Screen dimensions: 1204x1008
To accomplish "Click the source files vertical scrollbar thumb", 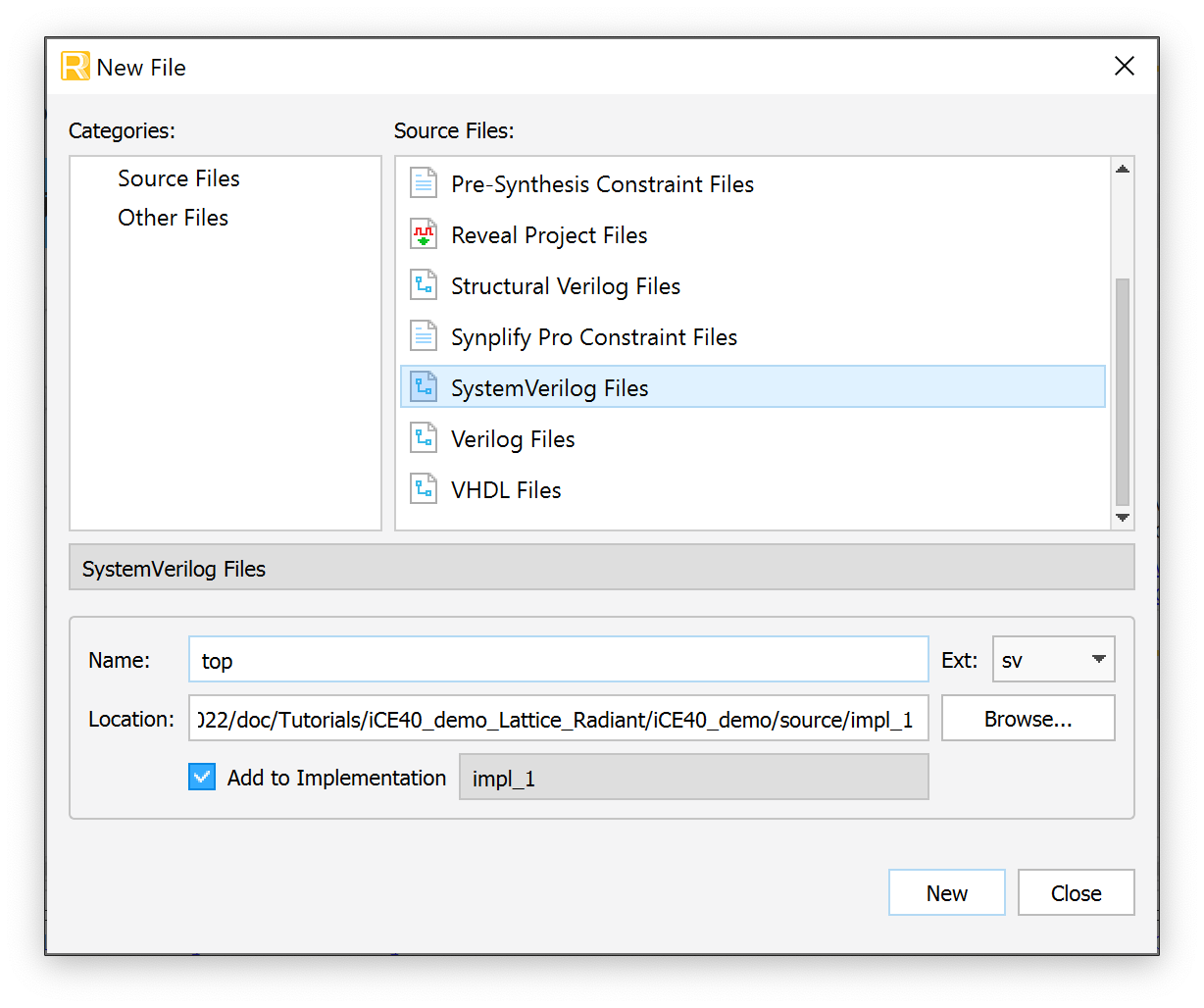I will click(1123, 391).
